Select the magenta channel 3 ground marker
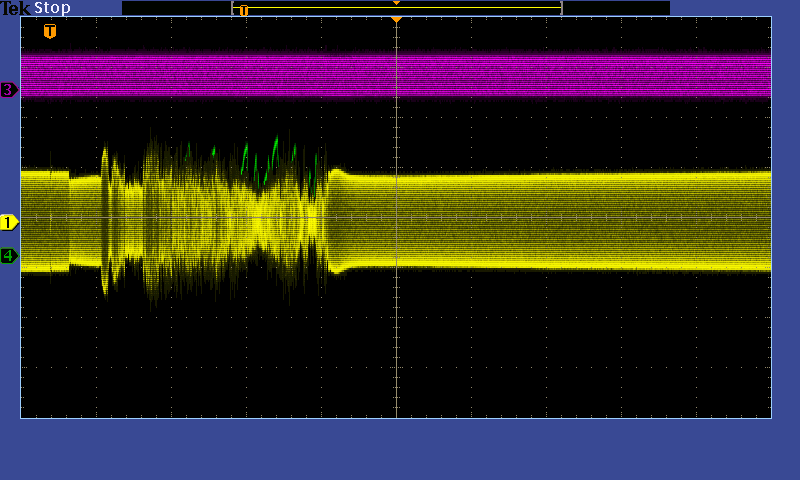 pyautogui.click(x=9, y=90)
